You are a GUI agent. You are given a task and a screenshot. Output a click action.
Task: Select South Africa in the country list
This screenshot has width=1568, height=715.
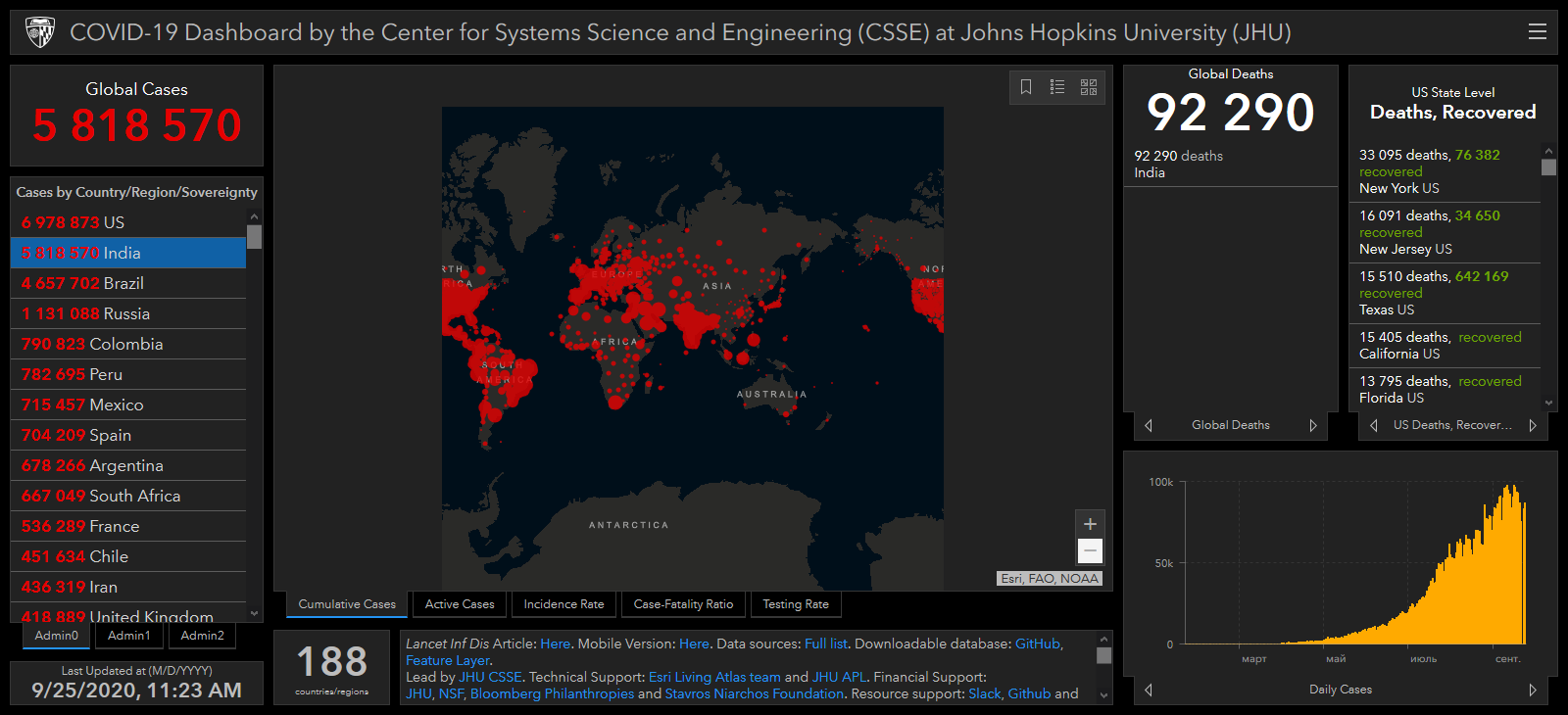click(128, 496)
